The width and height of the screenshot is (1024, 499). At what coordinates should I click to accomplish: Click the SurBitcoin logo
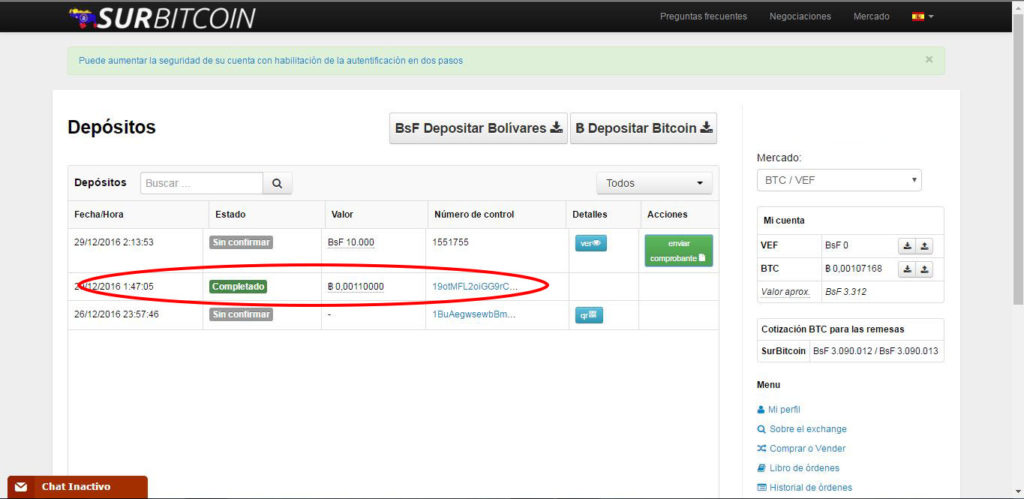pos(162,18)
